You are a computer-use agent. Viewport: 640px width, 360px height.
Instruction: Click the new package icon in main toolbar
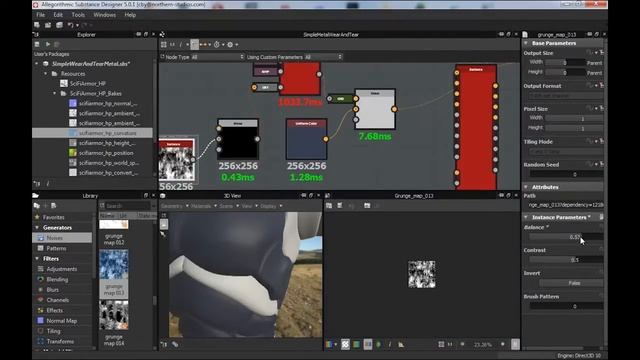click(37, 25)
